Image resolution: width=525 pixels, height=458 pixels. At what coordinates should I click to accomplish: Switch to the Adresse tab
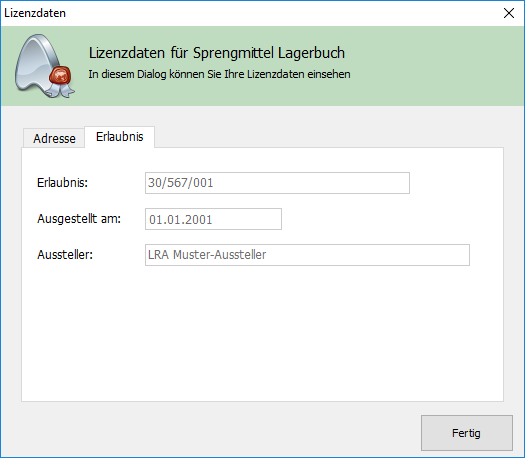click(x=54, y=138)
